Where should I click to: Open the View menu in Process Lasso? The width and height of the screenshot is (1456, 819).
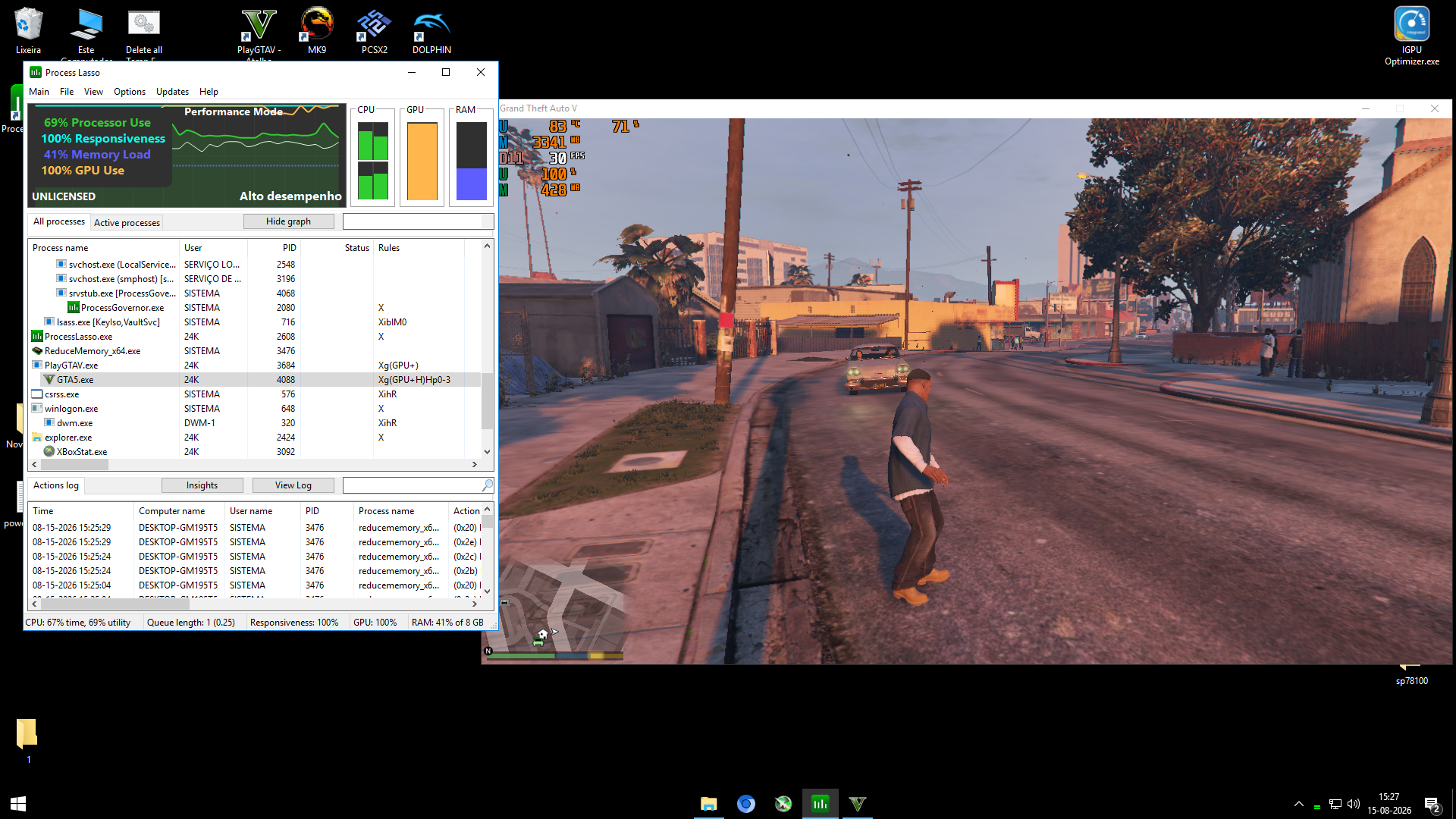tap(93, 92)
